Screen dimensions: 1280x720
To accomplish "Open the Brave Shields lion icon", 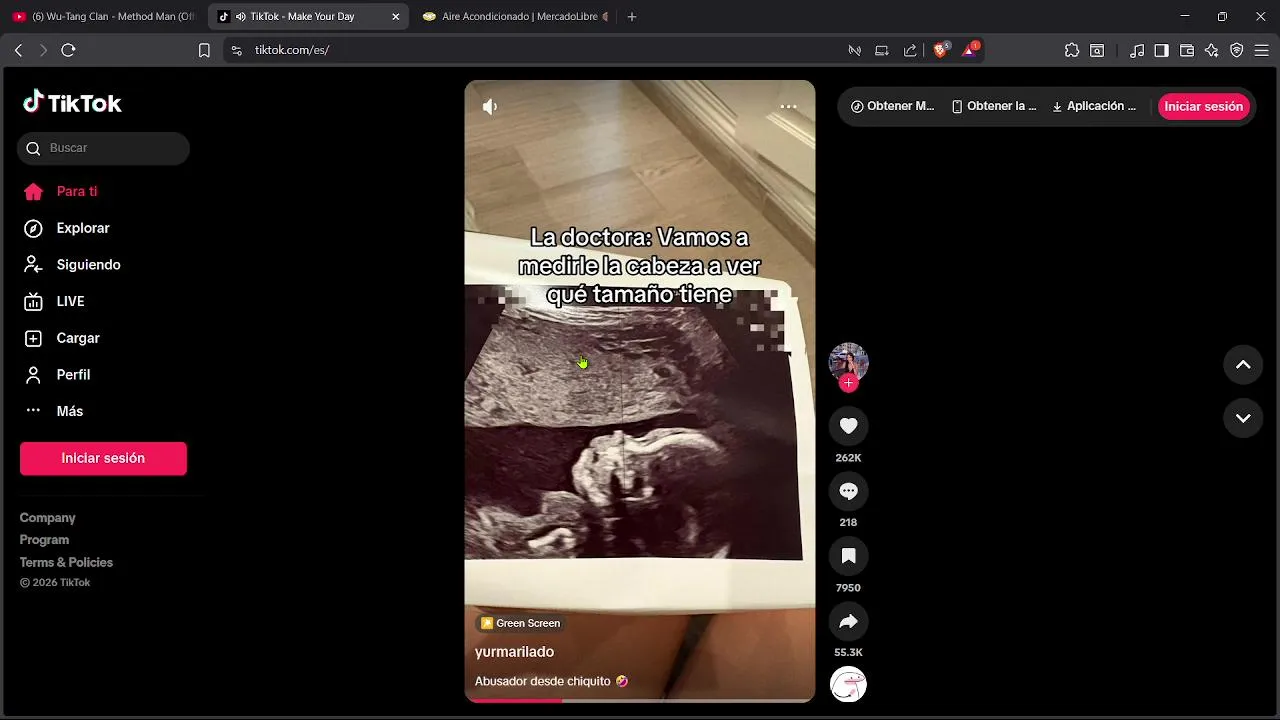I will click(941, 50).
